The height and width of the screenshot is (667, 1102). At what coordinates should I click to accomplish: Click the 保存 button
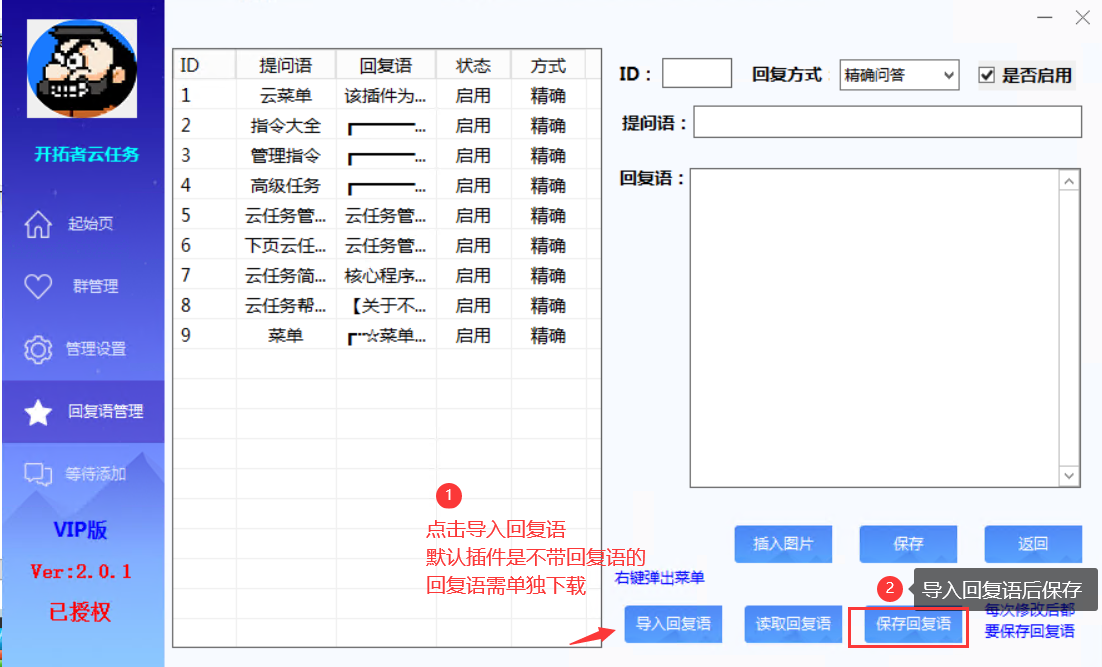click(x=908, y=544)
